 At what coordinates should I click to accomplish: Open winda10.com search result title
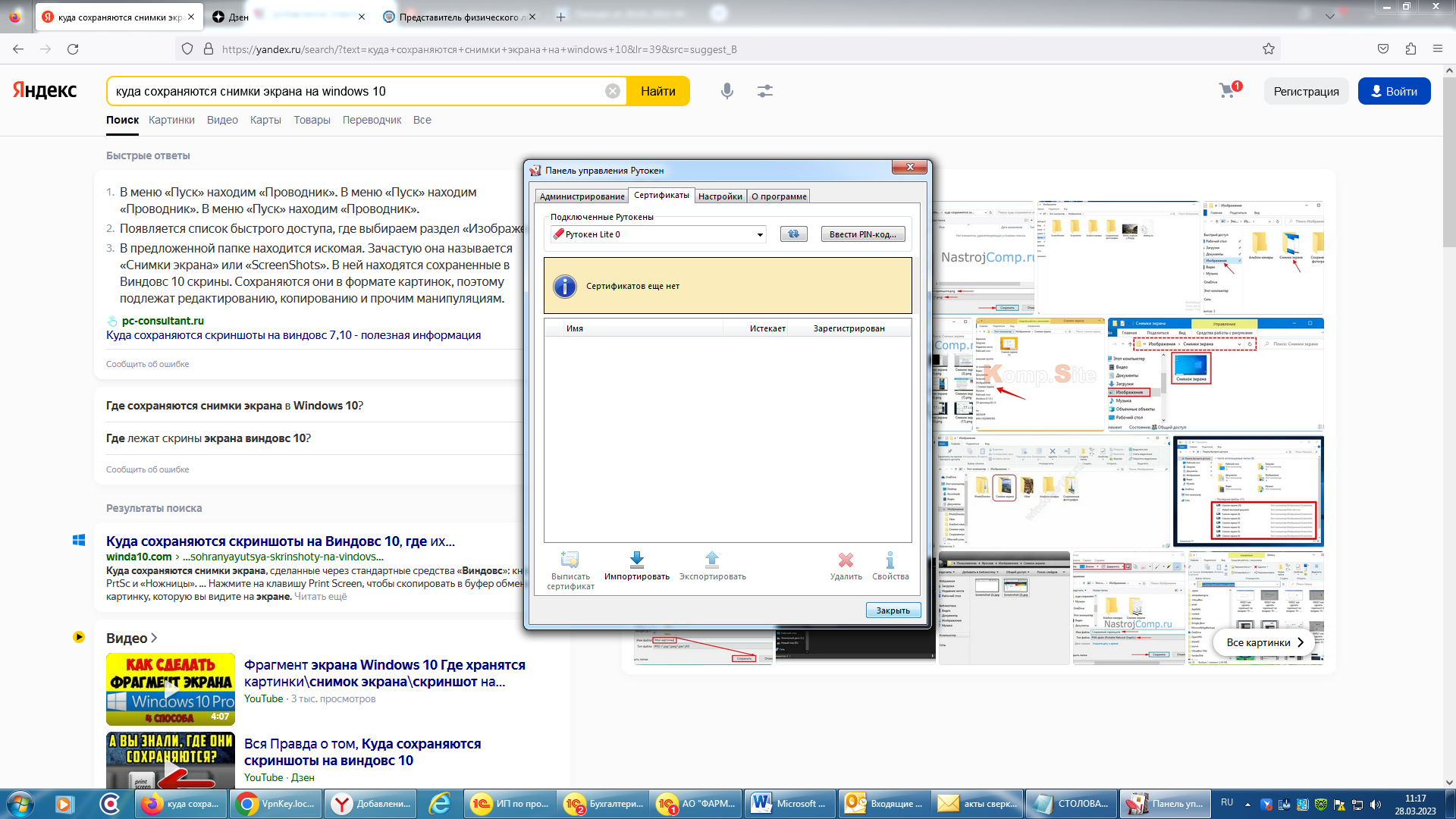click(x=281, y=541)
